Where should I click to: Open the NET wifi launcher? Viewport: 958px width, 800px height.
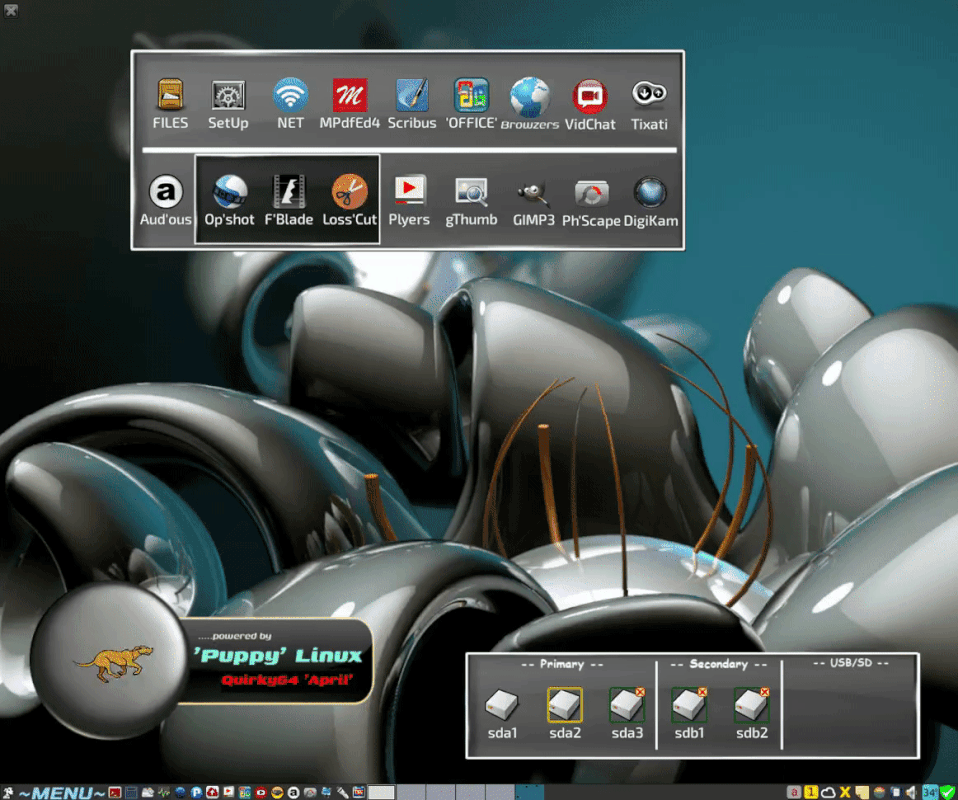[x=290, y=95]
